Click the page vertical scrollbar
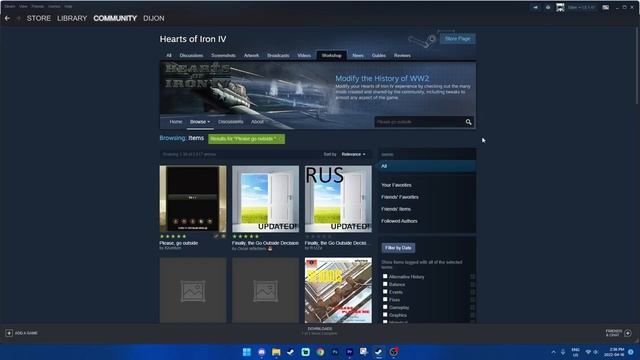 click(x=637, y=65)
